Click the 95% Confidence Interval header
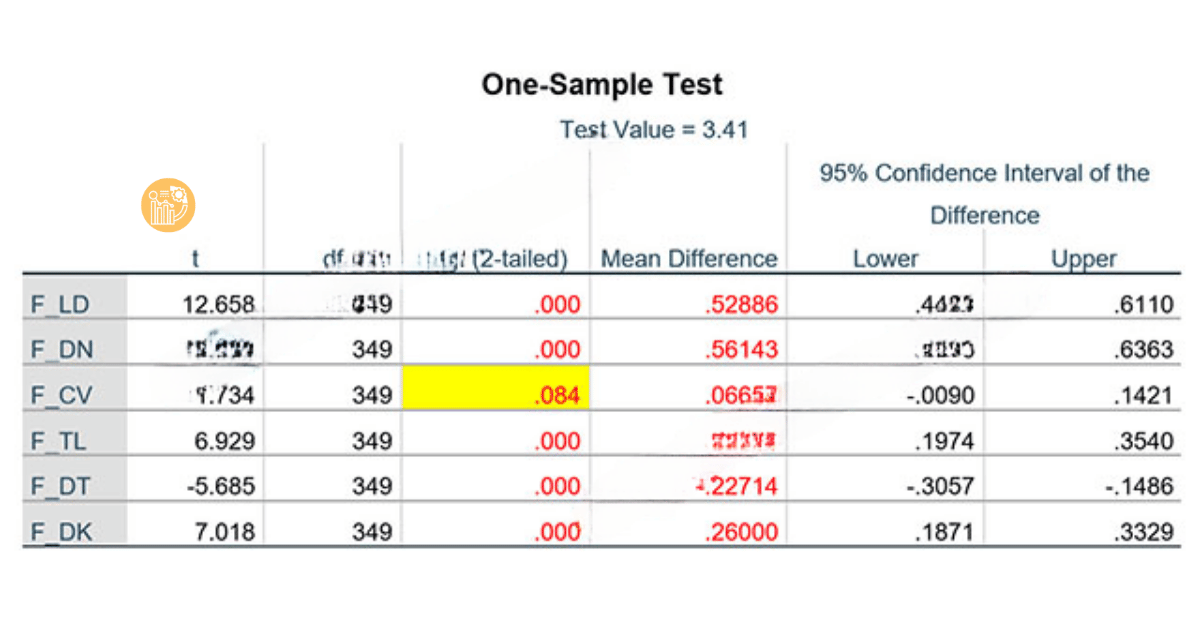The image size is (1200, 630). [x=985, y=193]
